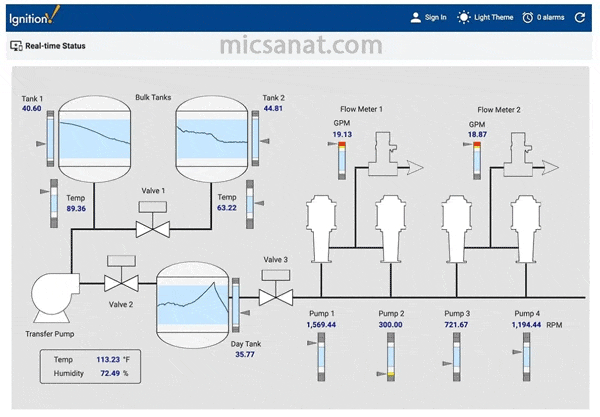Toggle the Light Theme sun icon

click(463, 18)
